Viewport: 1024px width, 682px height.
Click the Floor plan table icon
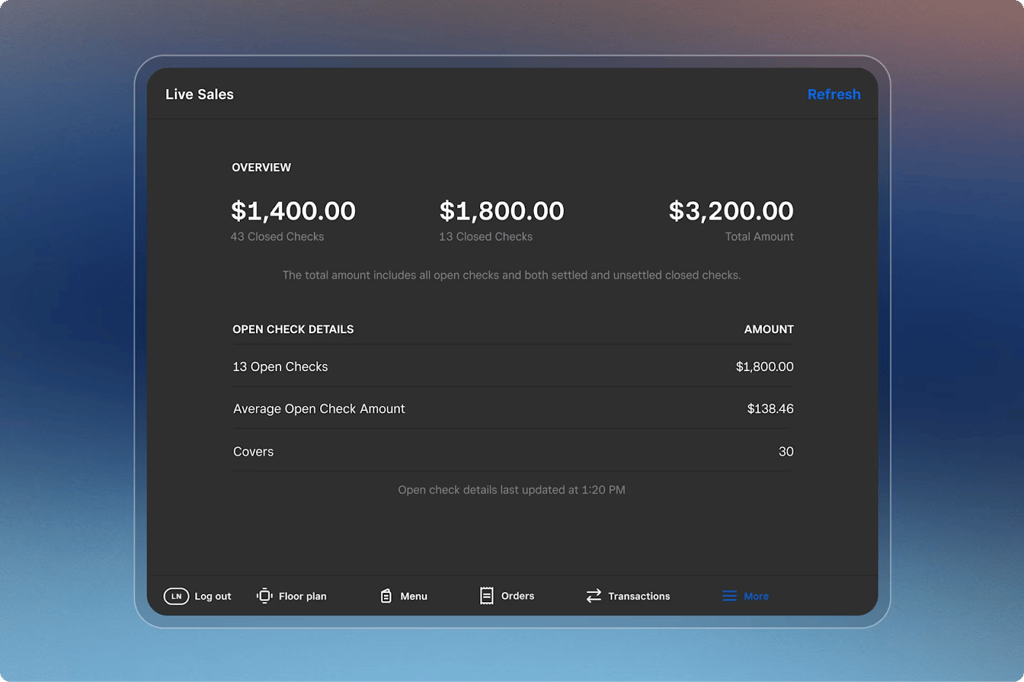tap(264, 596)
